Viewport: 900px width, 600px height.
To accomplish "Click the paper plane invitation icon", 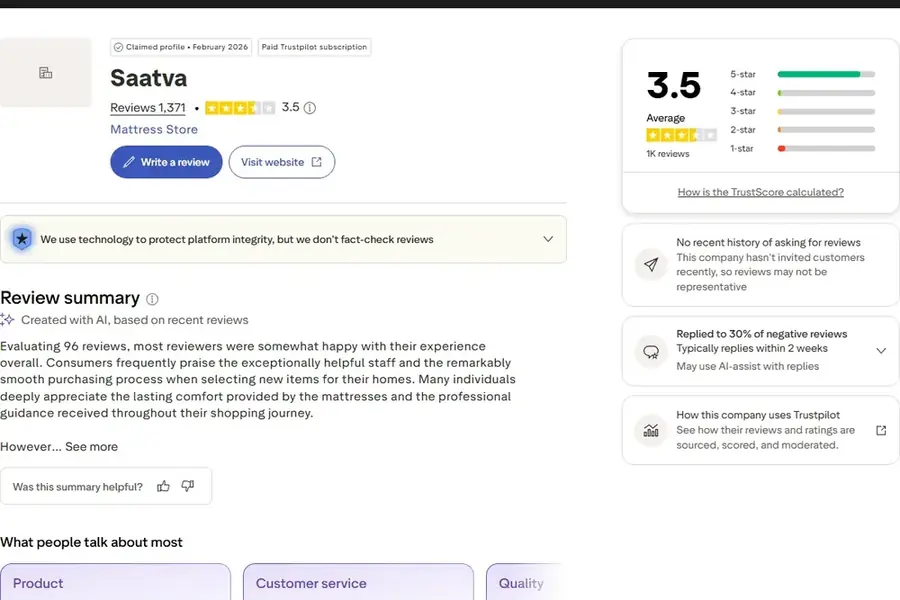I will pos(651,264).
